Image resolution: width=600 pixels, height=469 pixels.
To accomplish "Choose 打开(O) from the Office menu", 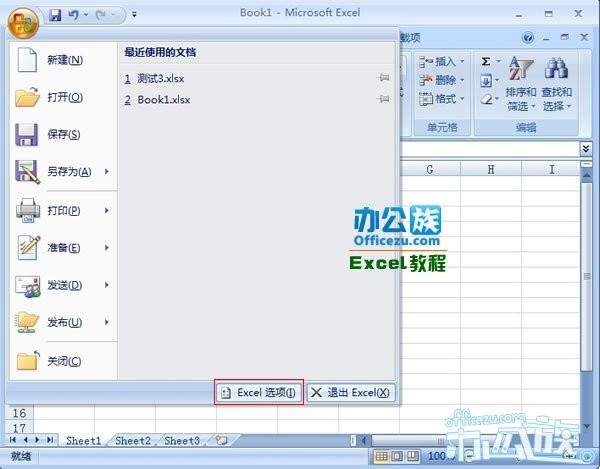I will point(63,97).
